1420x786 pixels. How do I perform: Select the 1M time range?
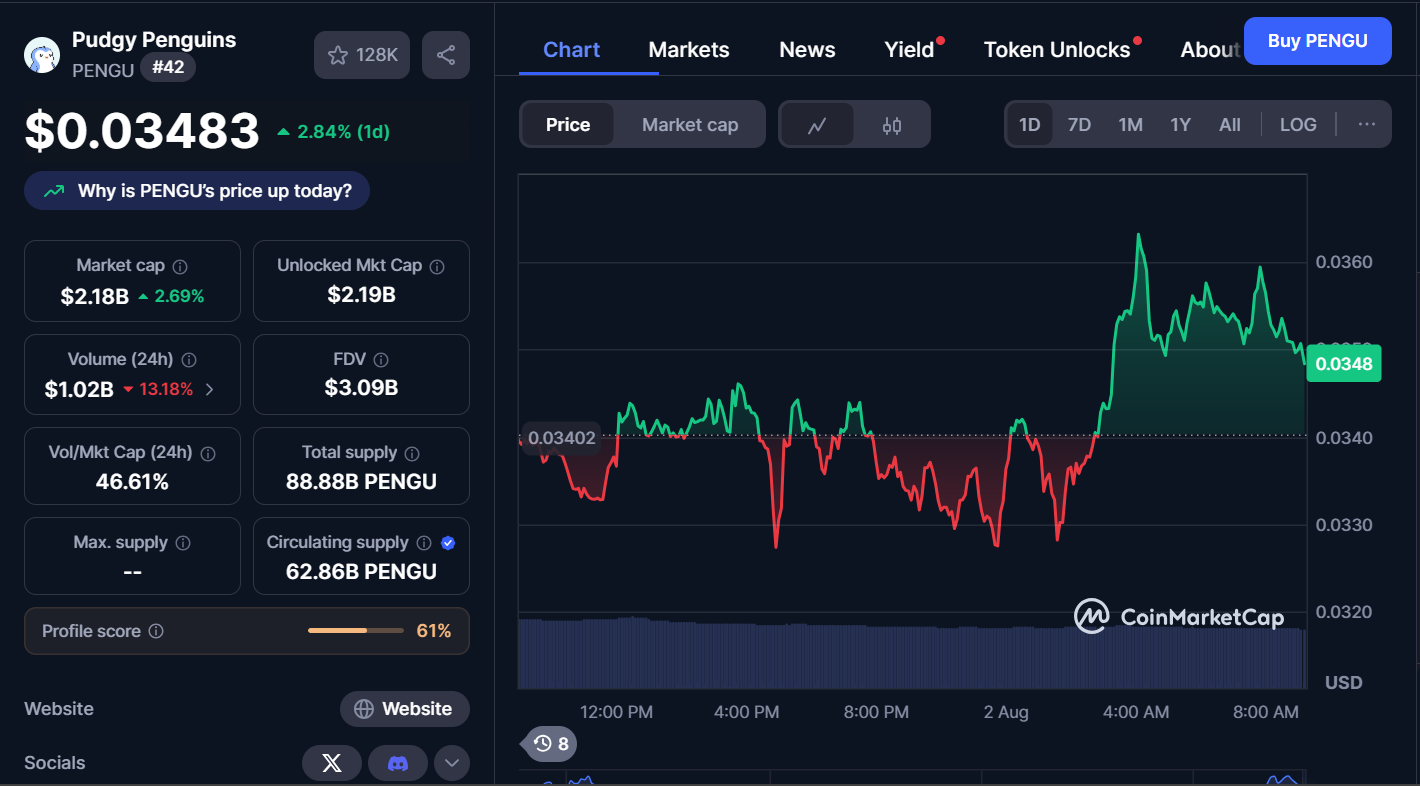tap(1131, 125)
